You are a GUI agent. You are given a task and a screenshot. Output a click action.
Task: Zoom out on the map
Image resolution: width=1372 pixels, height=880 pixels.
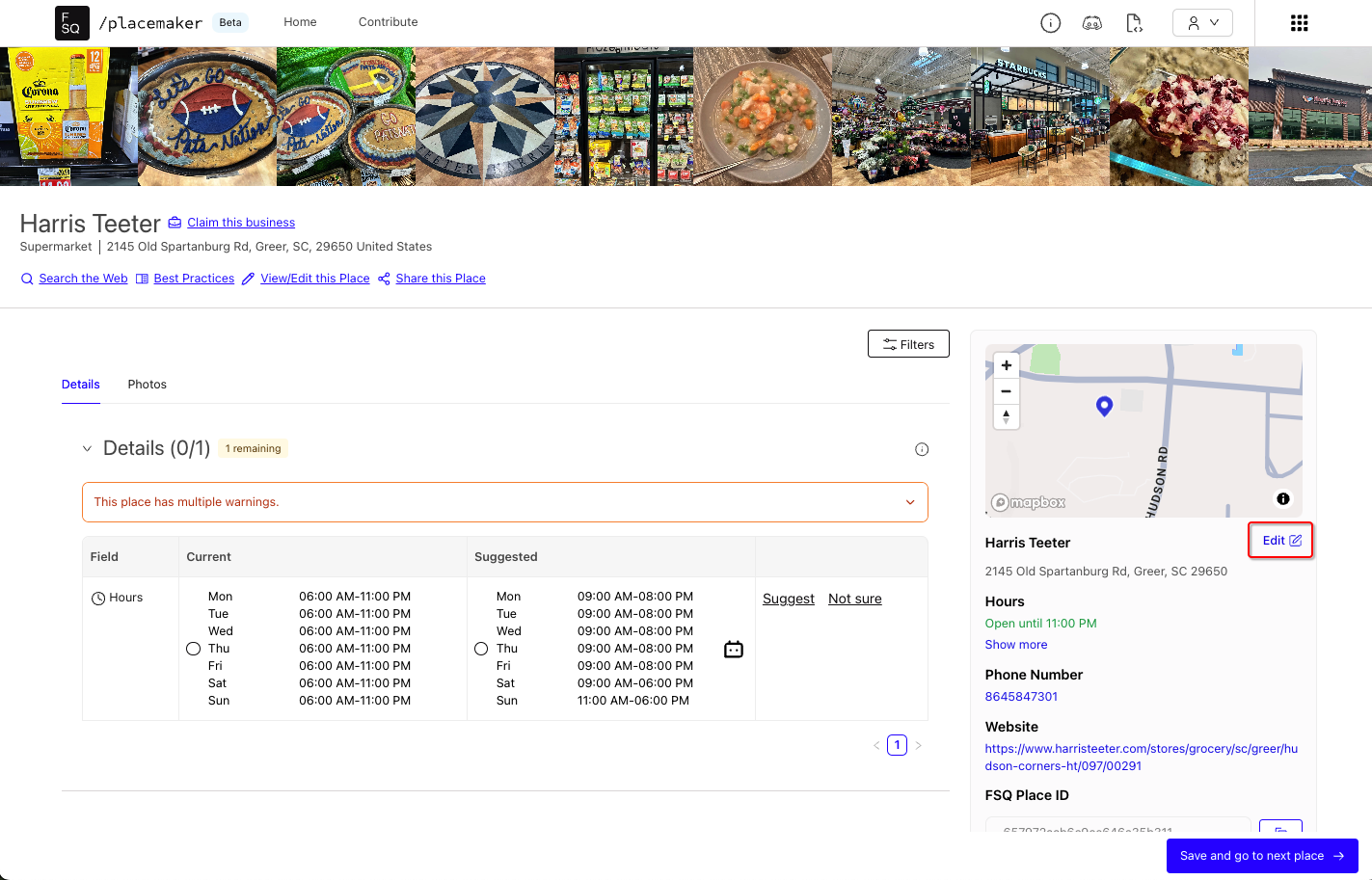[x=1007, y=391]
